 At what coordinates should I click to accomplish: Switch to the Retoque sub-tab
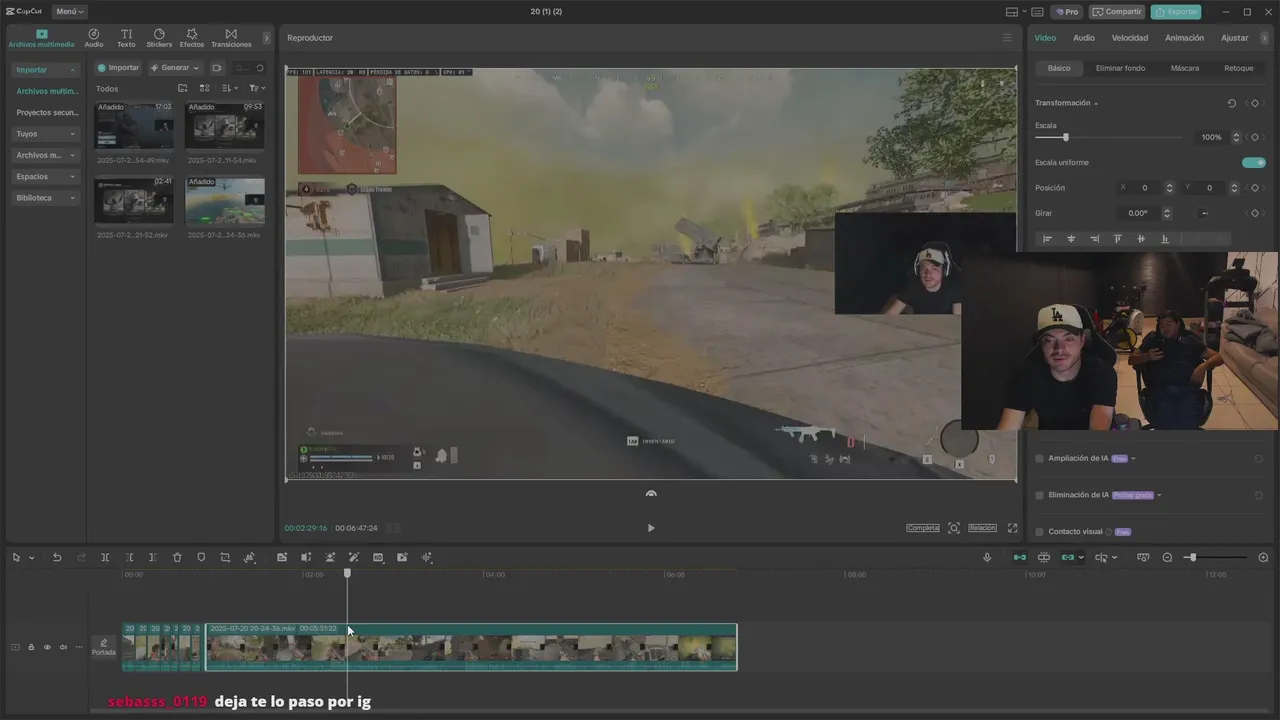pyautogui.click(x=1239, y=68)
